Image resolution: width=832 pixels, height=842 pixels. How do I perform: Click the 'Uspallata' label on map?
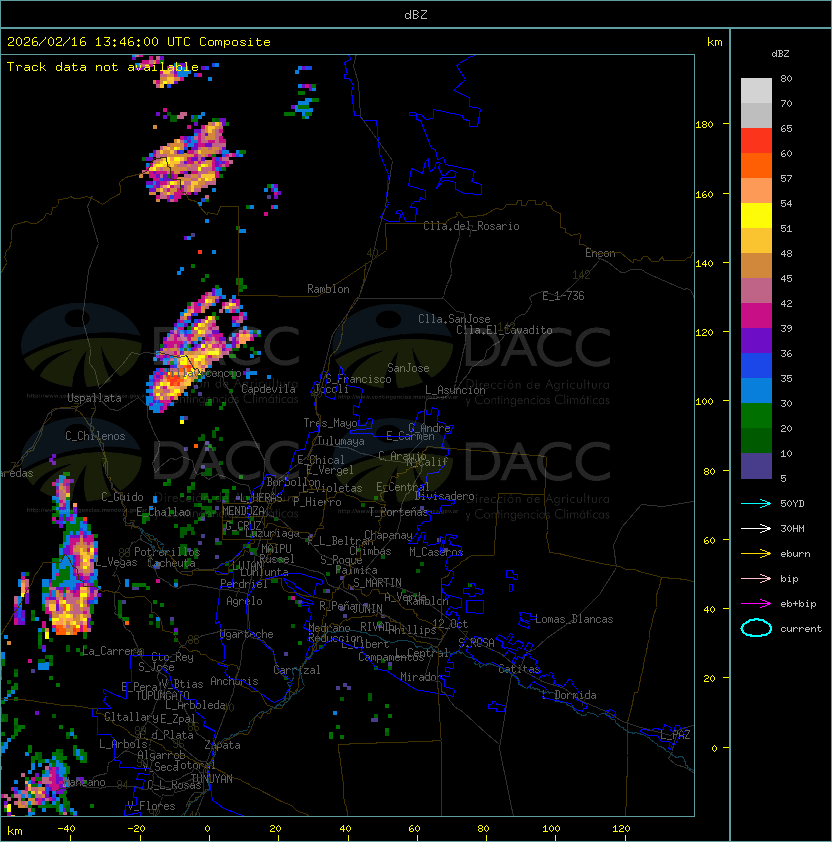tap(94, 398)
